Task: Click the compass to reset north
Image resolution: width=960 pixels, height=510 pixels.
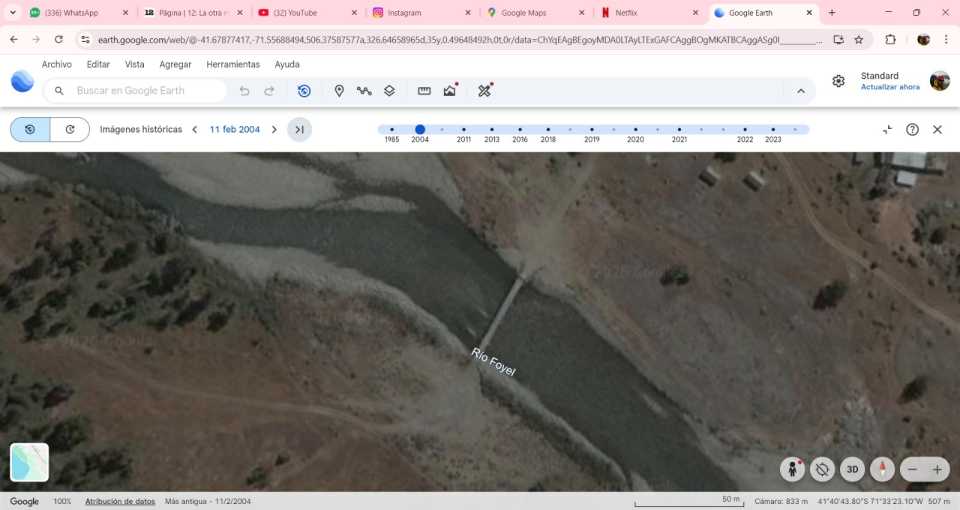Action: [882, 469]
